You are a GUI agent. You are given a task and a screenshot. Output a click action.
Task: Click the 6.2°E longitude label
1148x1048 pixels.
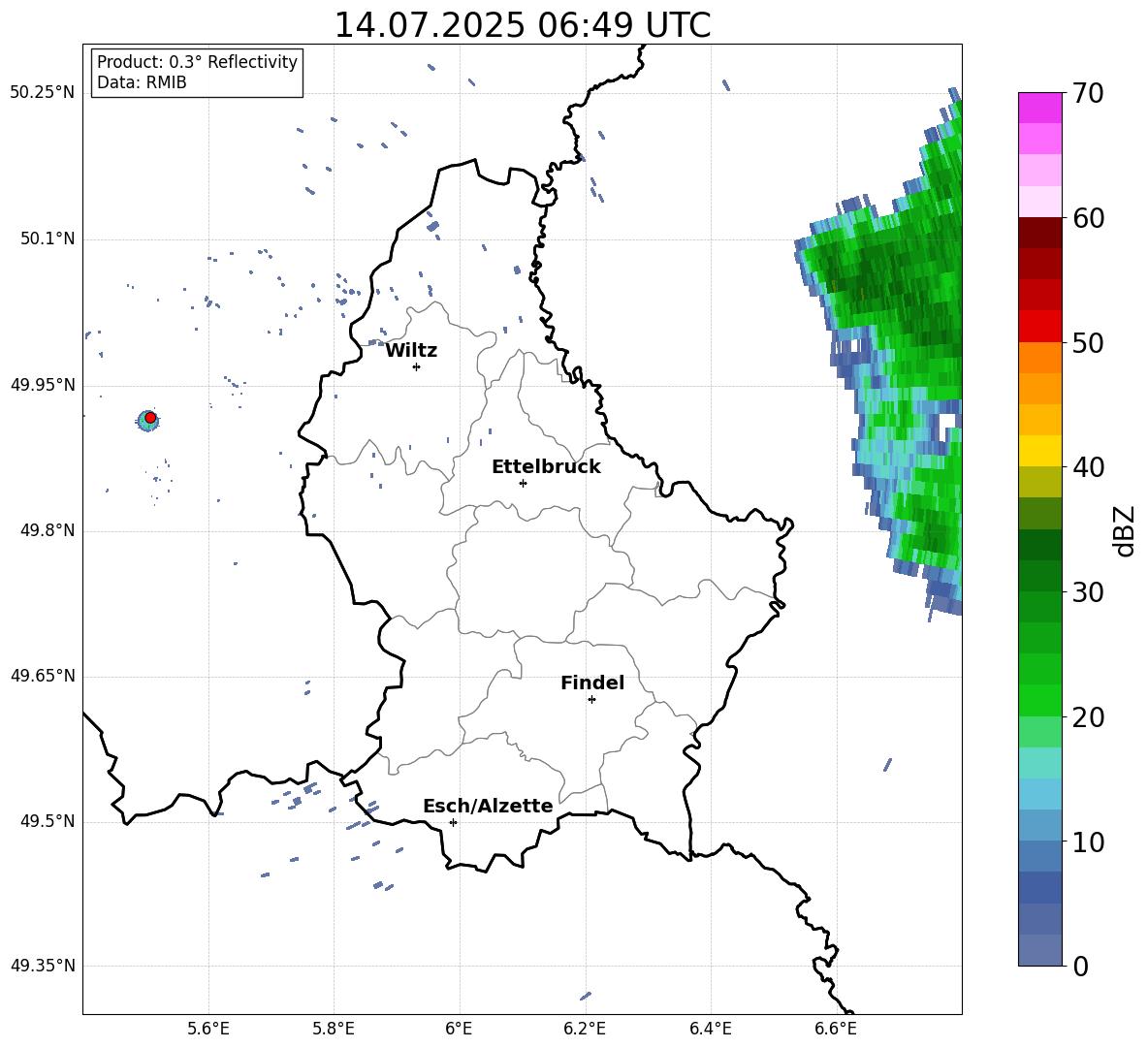585,1030
